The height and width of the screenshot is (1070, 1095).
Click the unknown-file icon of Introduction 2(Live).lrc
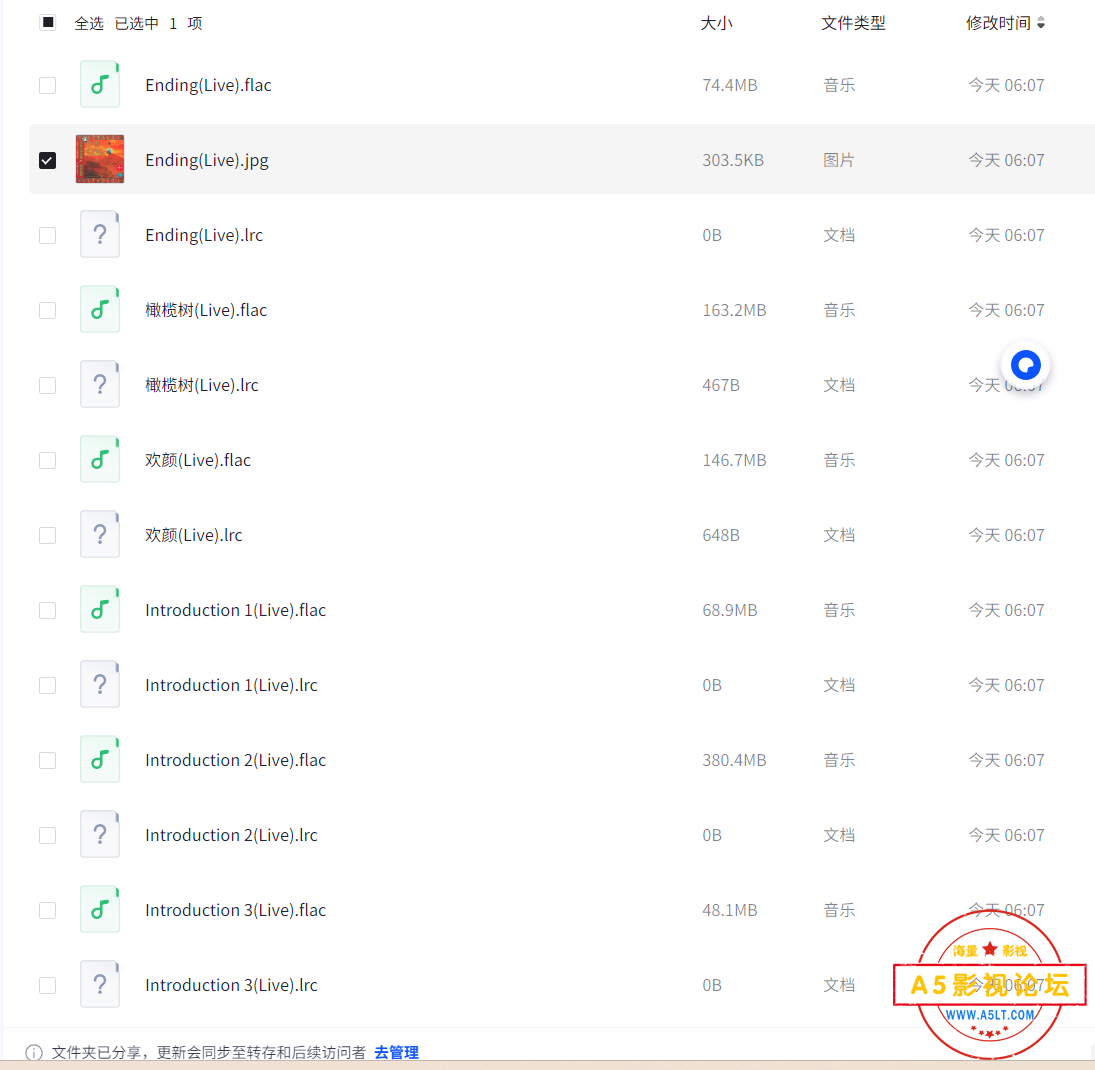(x=100, y=835)
